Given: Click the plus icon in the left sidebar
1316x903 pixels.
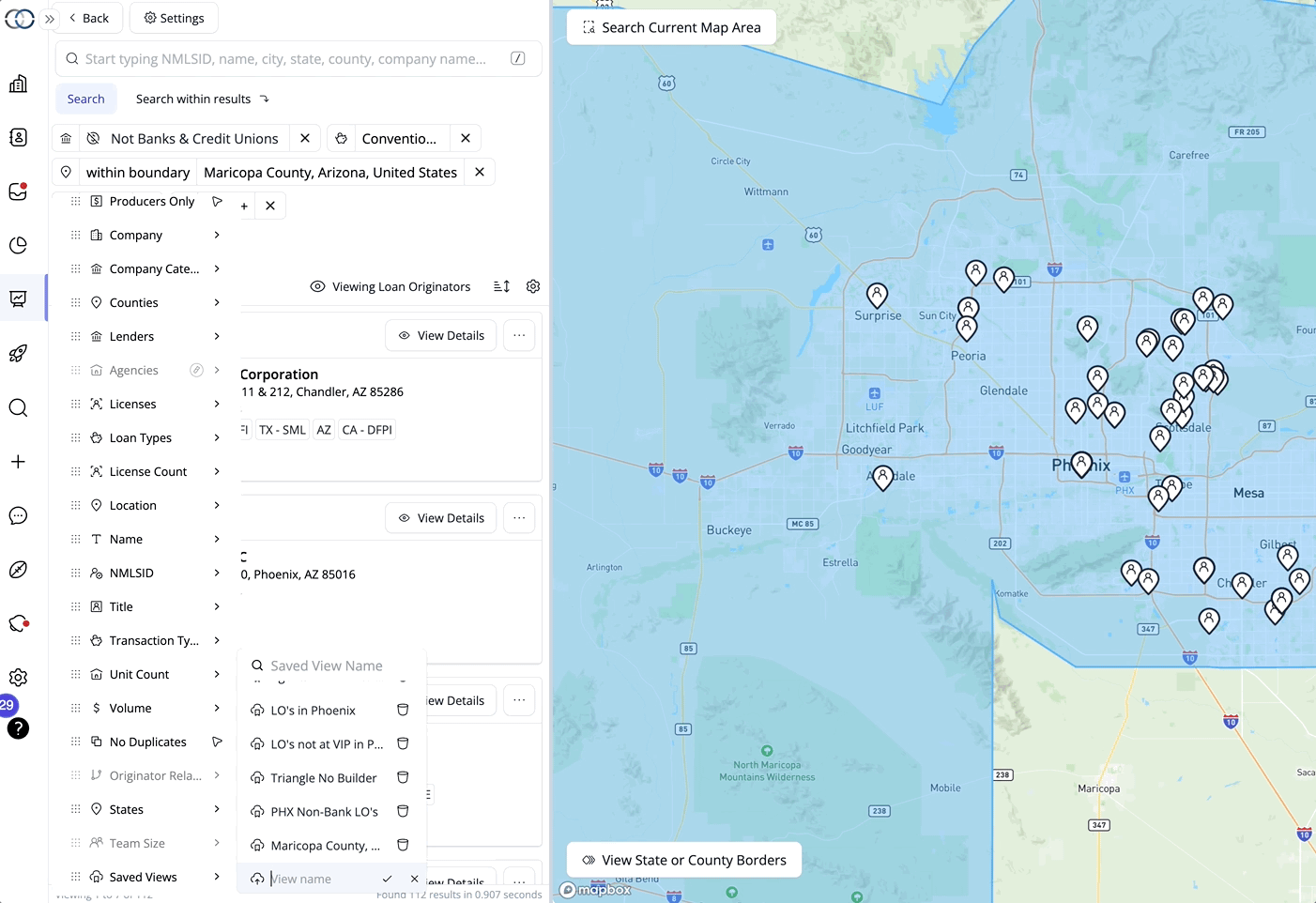Looking at the screenshot, I should (18, 461).
